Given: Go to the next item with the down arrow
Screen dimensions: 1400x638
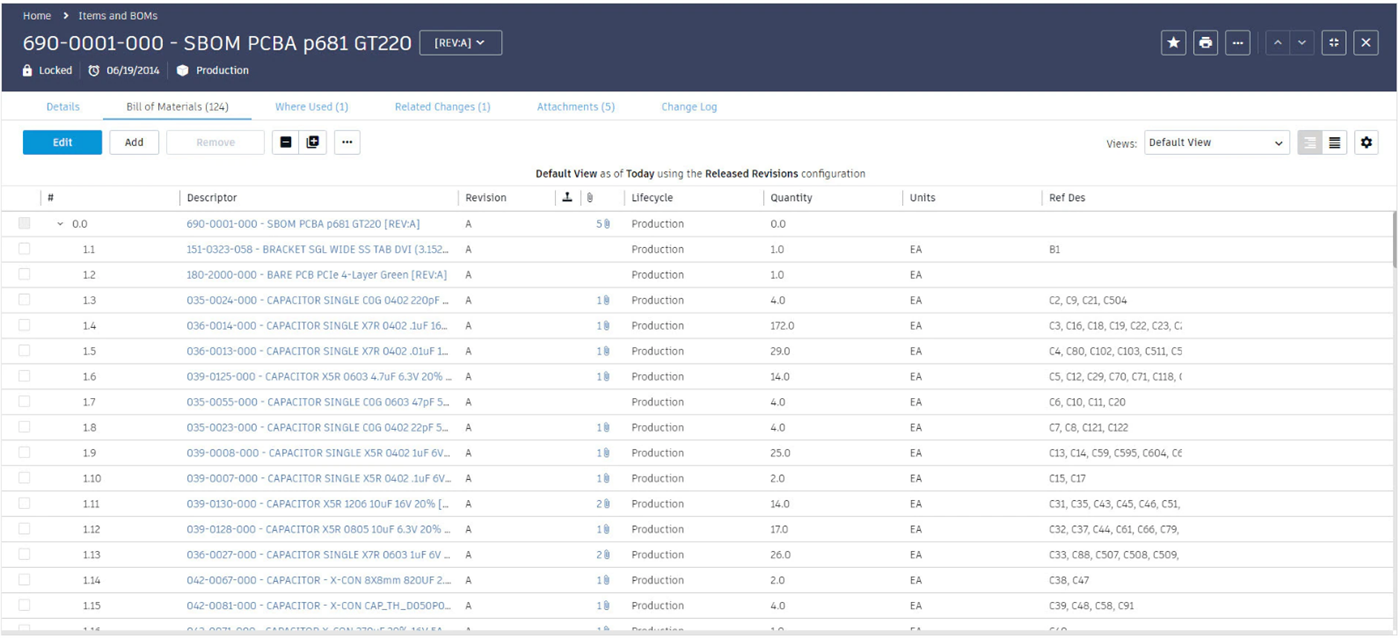Looking at the screenshot, I should coord(1301,43).
